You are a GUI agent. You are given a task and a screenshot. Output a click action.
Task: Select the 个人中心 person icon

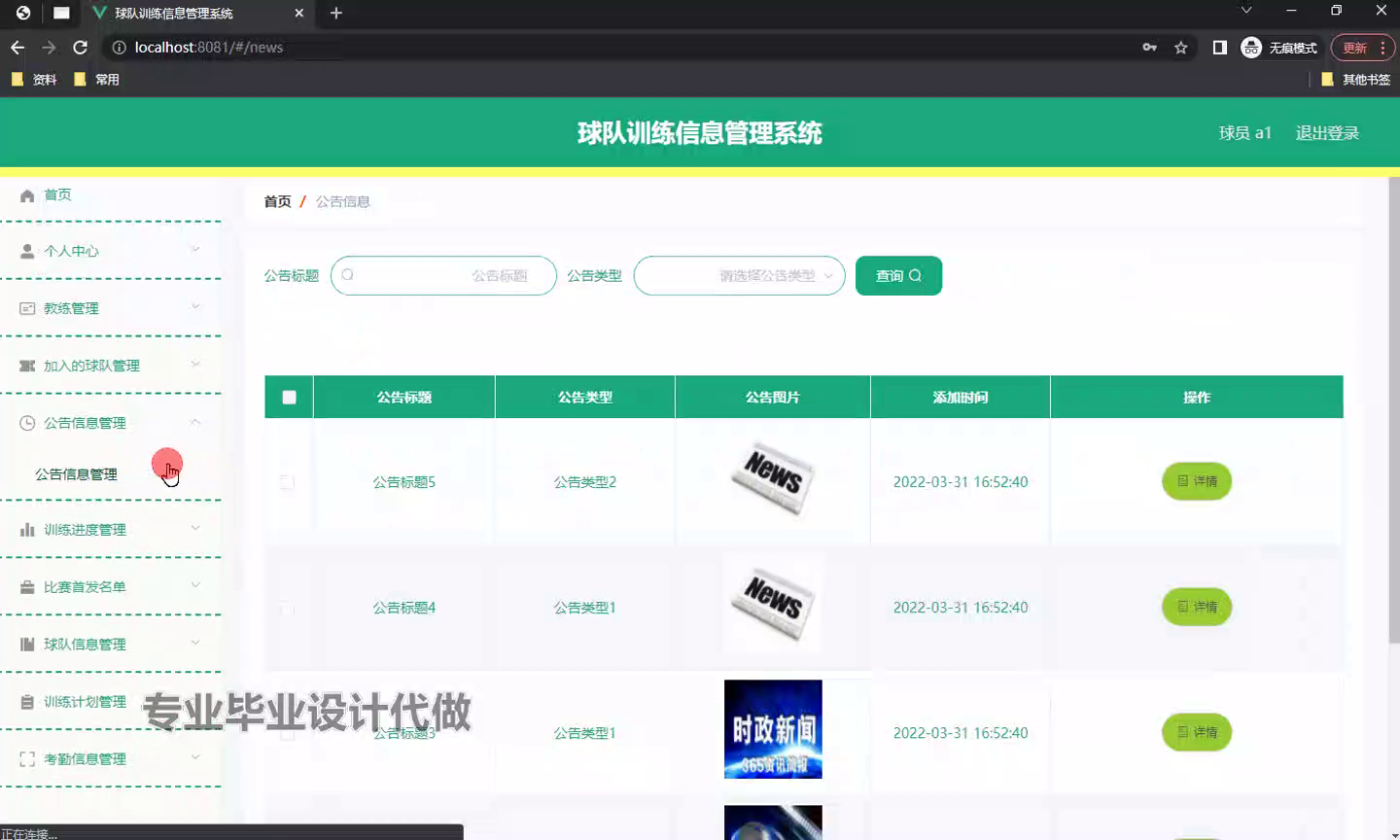27,251
